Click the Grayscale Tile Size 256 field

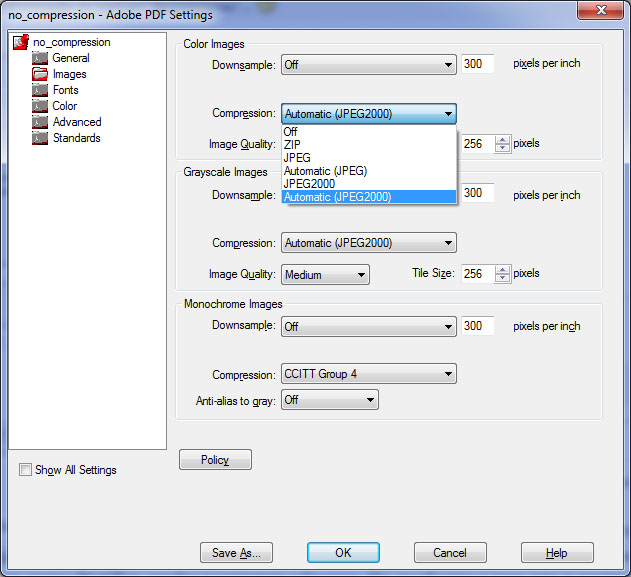pyautogui.click(x=477, y=274)
